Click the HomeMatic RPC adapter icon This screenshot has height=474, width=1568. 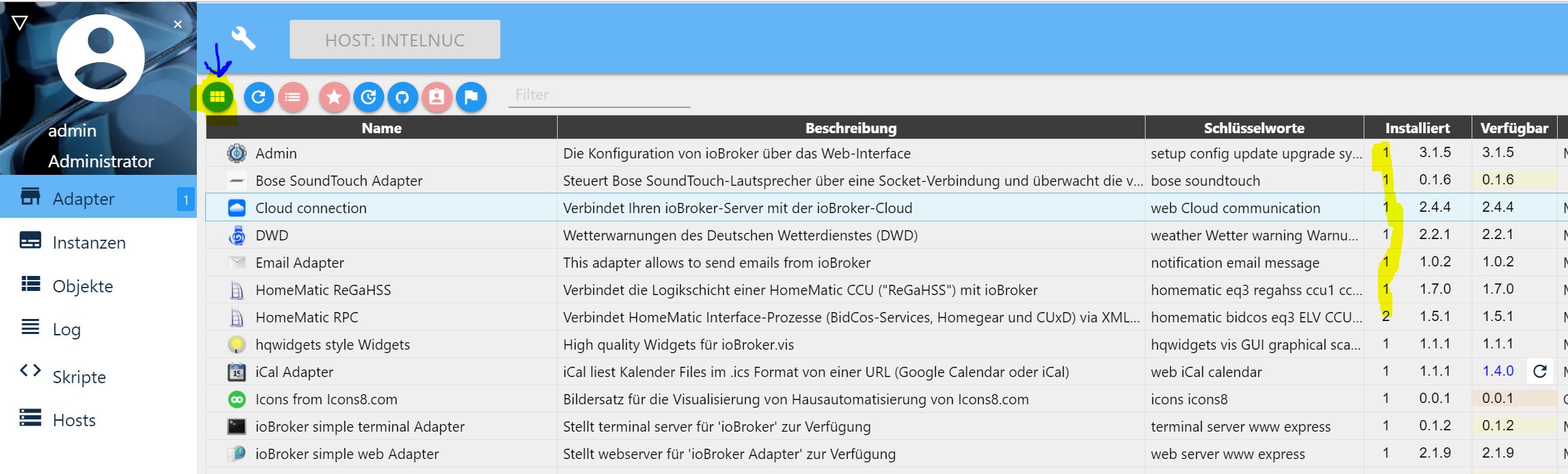(x=236, y=318)
